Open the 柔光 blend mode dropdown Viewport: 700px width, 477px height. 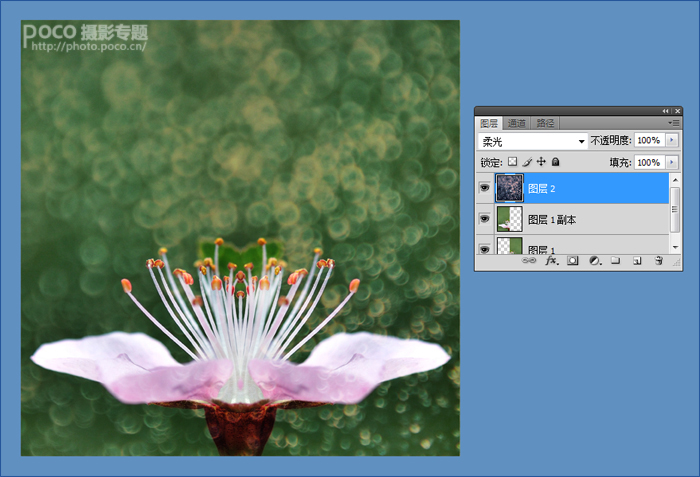tap(533, 141)
